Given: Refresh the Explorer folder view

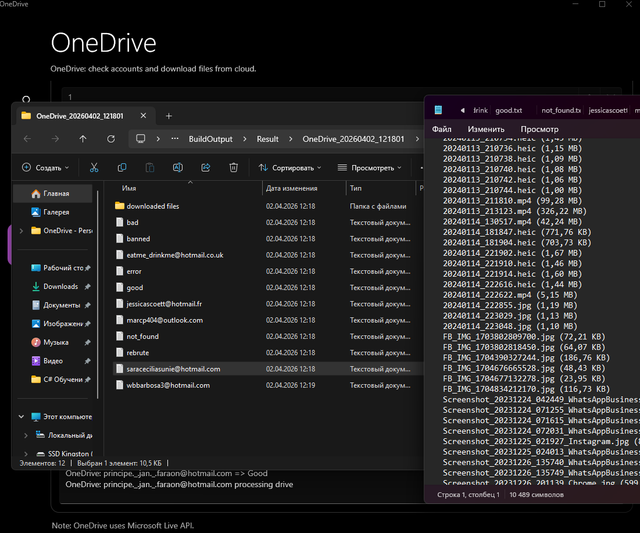Looking at the screenshot, I should pyautogui.click(x=111, y=139).
